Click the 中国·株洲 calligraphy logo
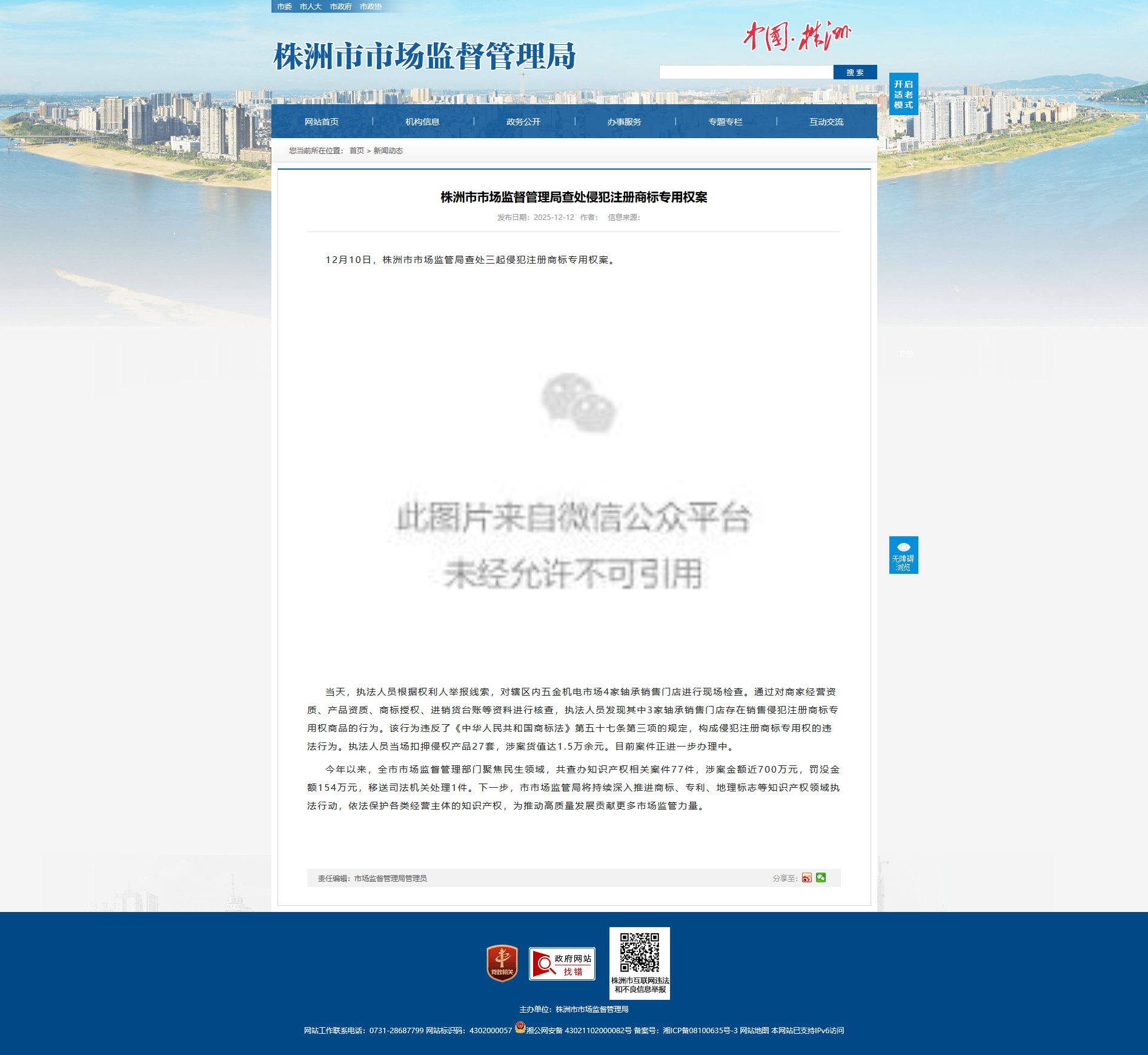 797,36
